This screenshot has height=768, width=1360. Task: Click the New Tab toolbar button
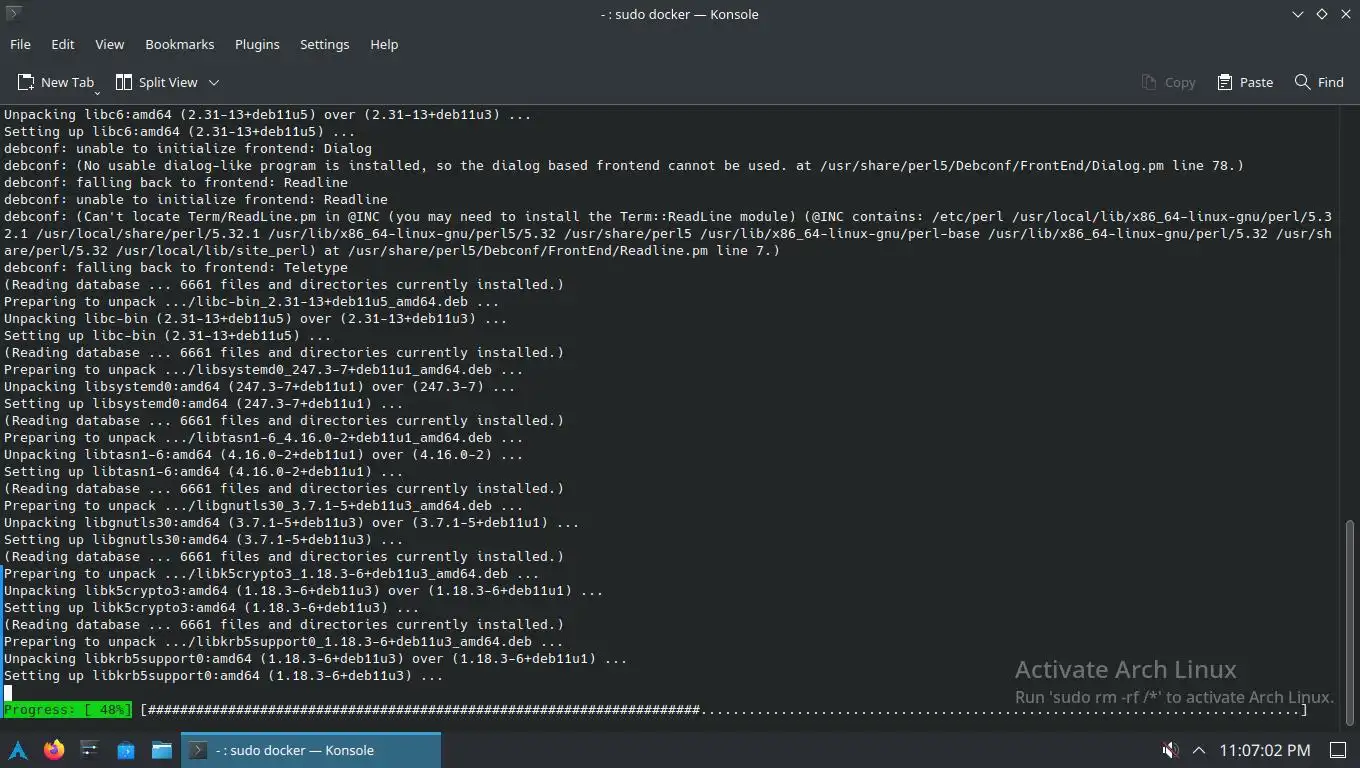click(x=56, y=82)
